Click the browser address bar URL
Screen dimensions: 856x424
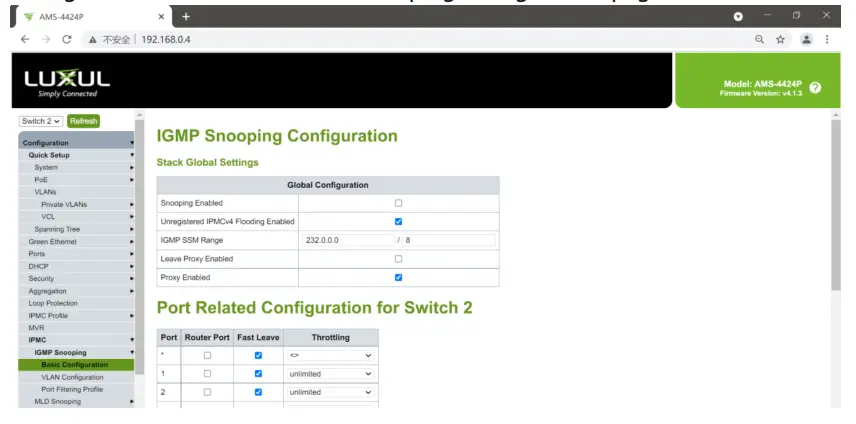tap(166, 39)
